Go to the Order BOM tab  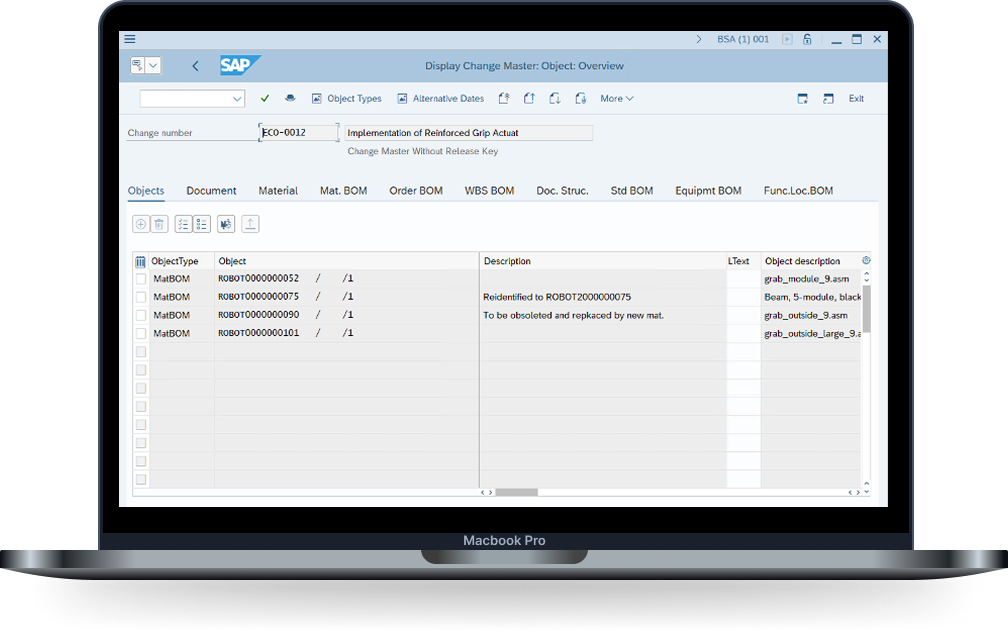coord(416,191)
